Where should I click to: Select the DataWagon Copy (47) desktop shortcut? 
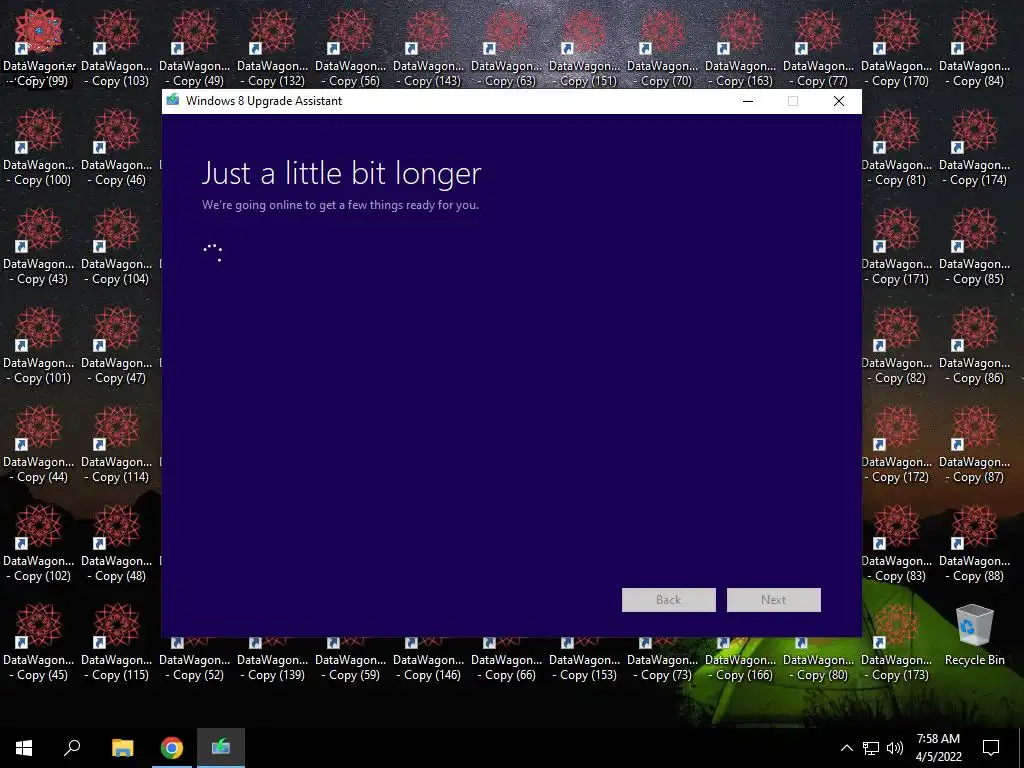click(x=116, y=346)
